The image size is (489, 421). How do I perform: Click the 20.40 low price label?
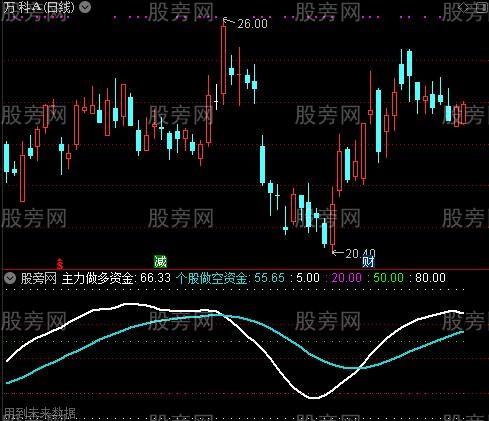(x=360, y=254)
